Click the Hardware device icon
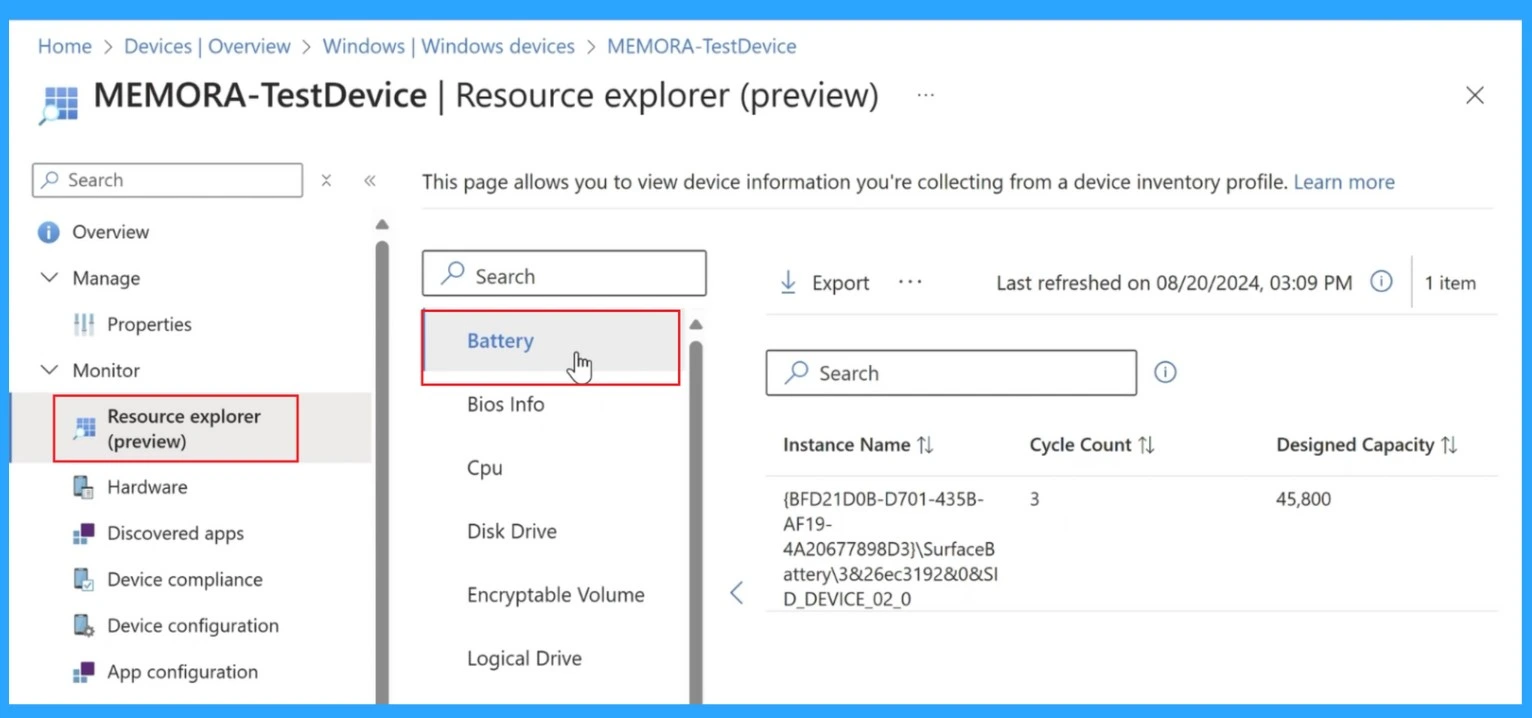This screenshot has height=718, width=1532. [84, 487]
